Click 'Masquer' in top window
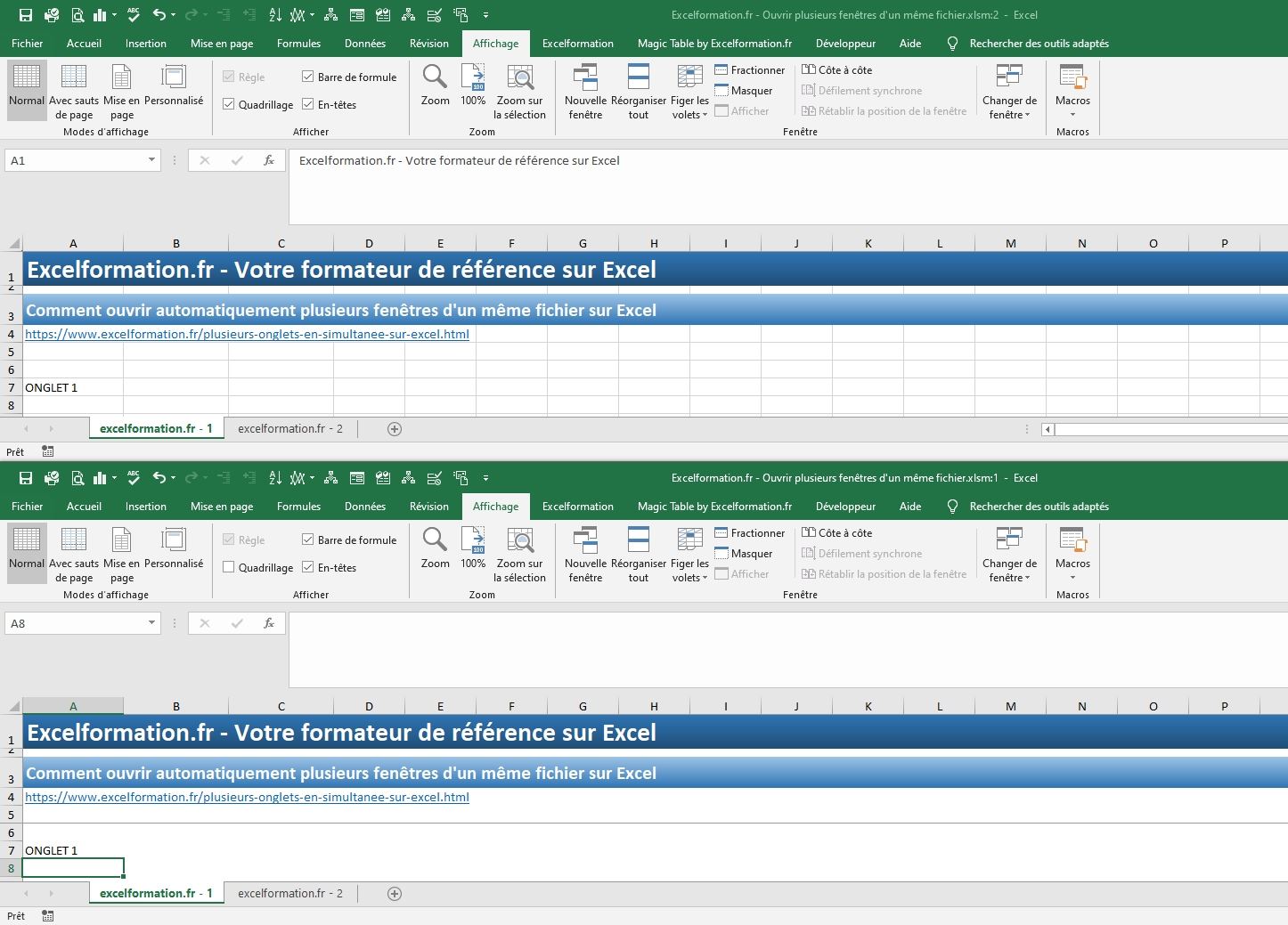1288x925 pixels. (x=743, y=91)
